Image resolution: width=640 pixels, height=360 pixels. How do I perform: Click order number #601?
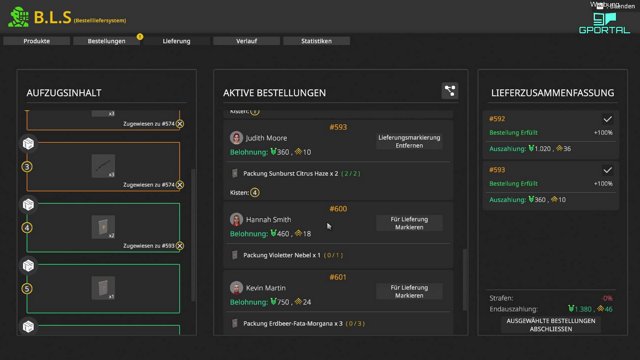(x=338, y=277)
